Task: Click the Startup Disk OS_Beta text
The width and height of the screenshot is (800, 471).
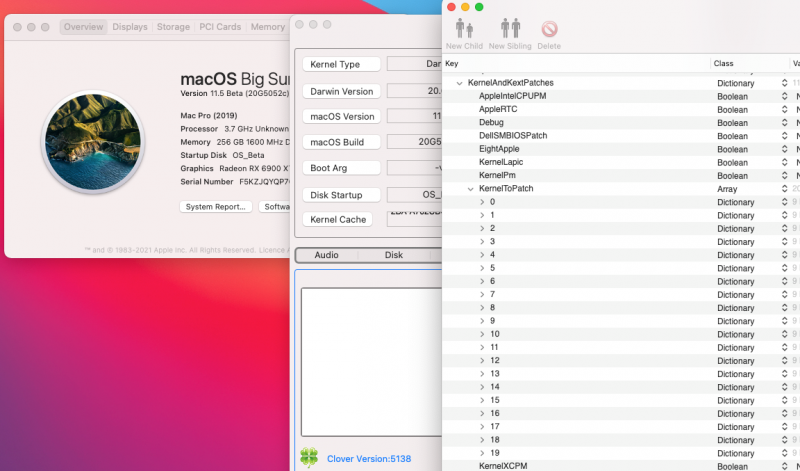Action: click(222, 155)
